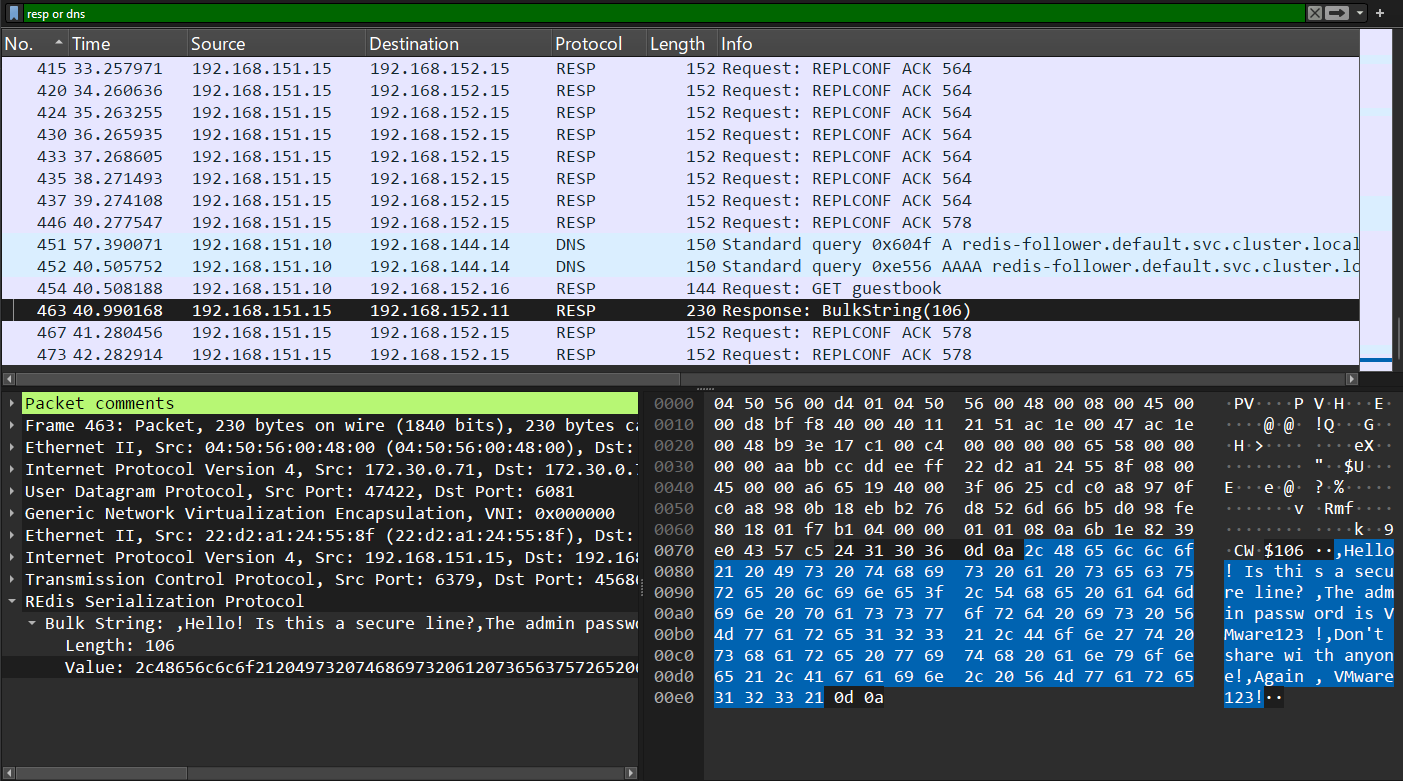The width and height of the screenshot is (1403, 781).
Task: Select packet 433 at time 37.268605
Action: (x=680, y=157)
